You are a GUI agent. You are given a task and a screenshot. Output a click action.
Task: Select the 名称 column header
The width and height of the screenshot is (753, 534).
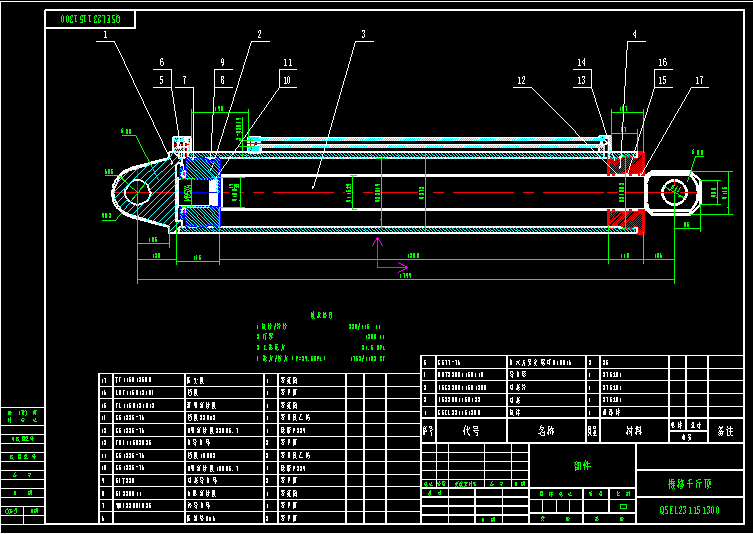tap(547, 431)
